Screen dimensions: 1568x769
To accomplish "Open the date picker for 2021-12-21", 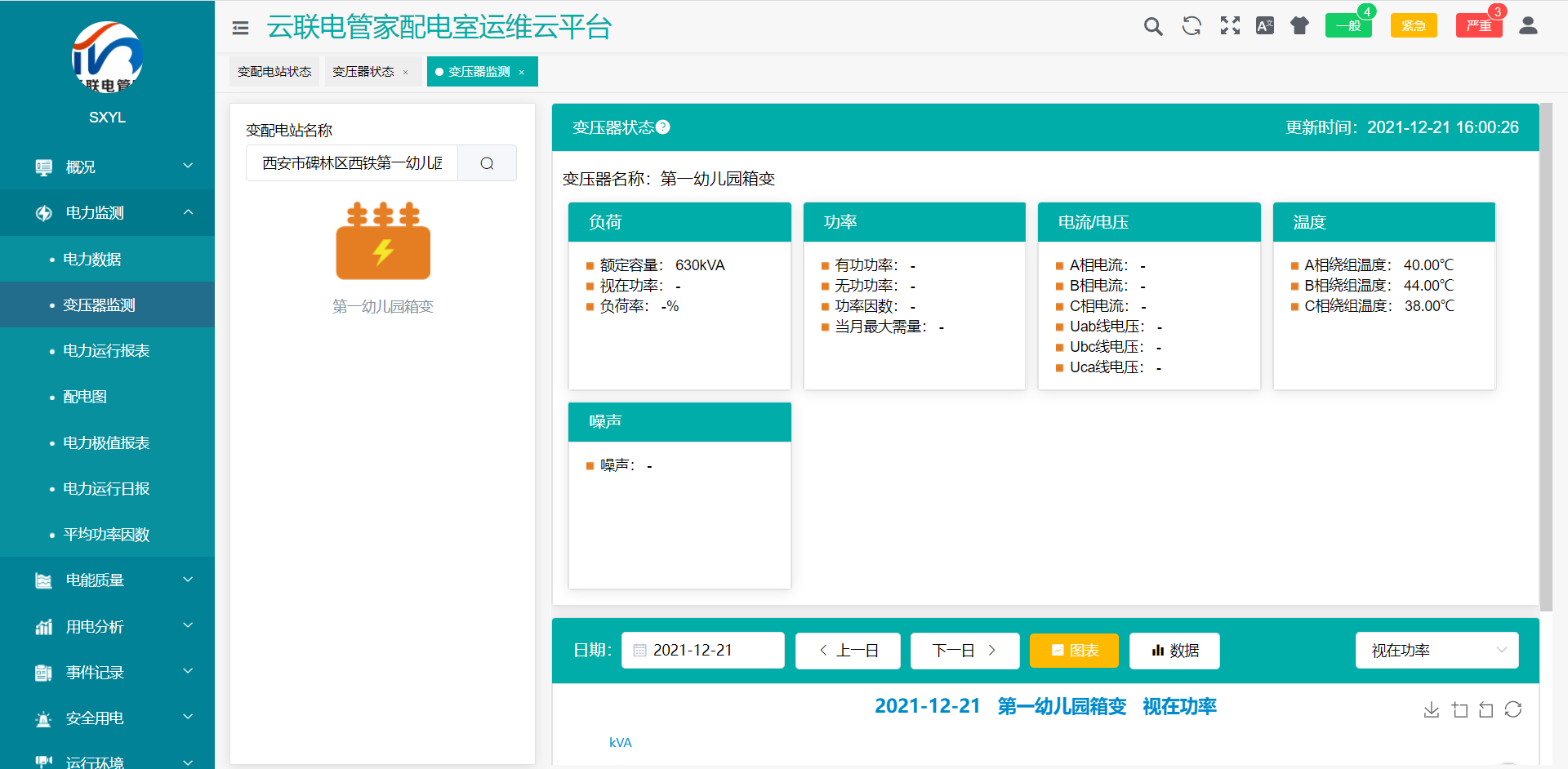I will (702, 650).
